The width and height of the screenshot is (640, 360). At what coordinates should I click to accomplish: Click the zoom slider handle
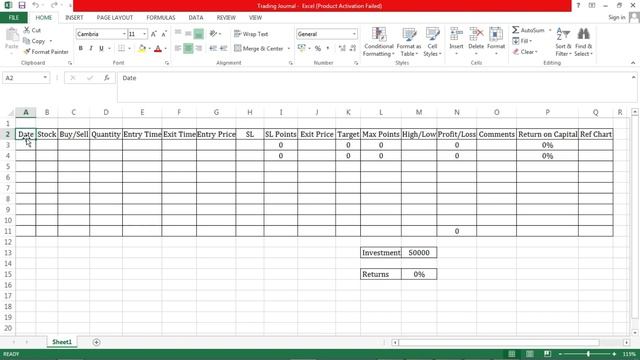pos(588,354)
